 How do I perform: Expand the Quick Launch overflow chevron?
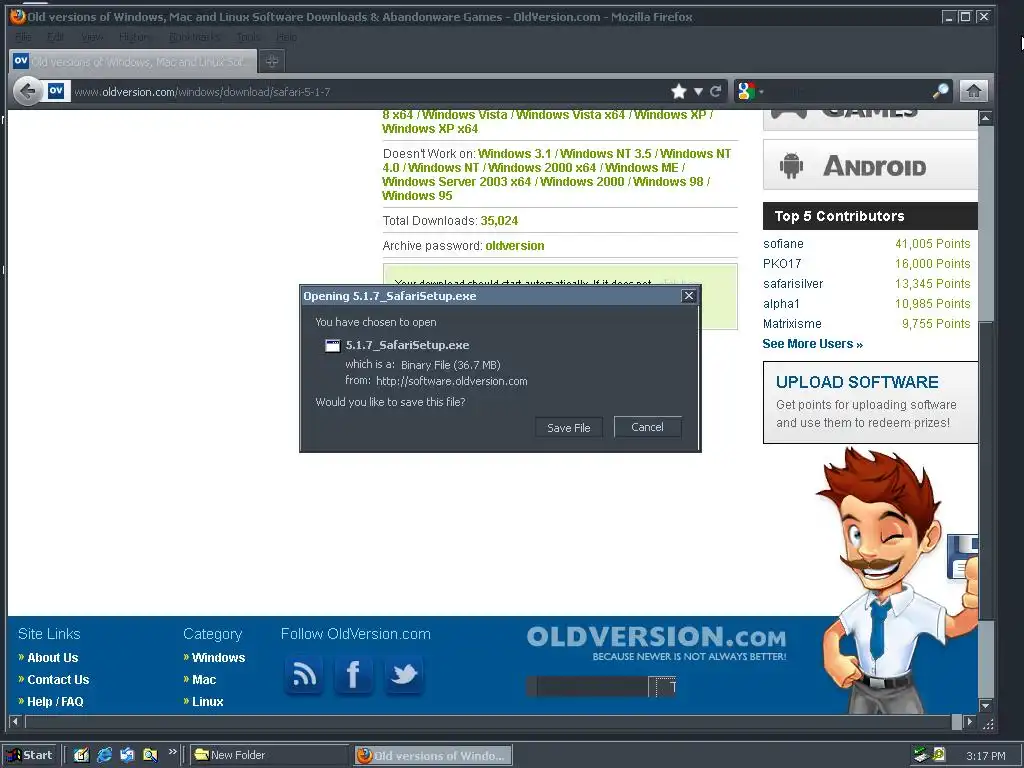click(172, 752)
